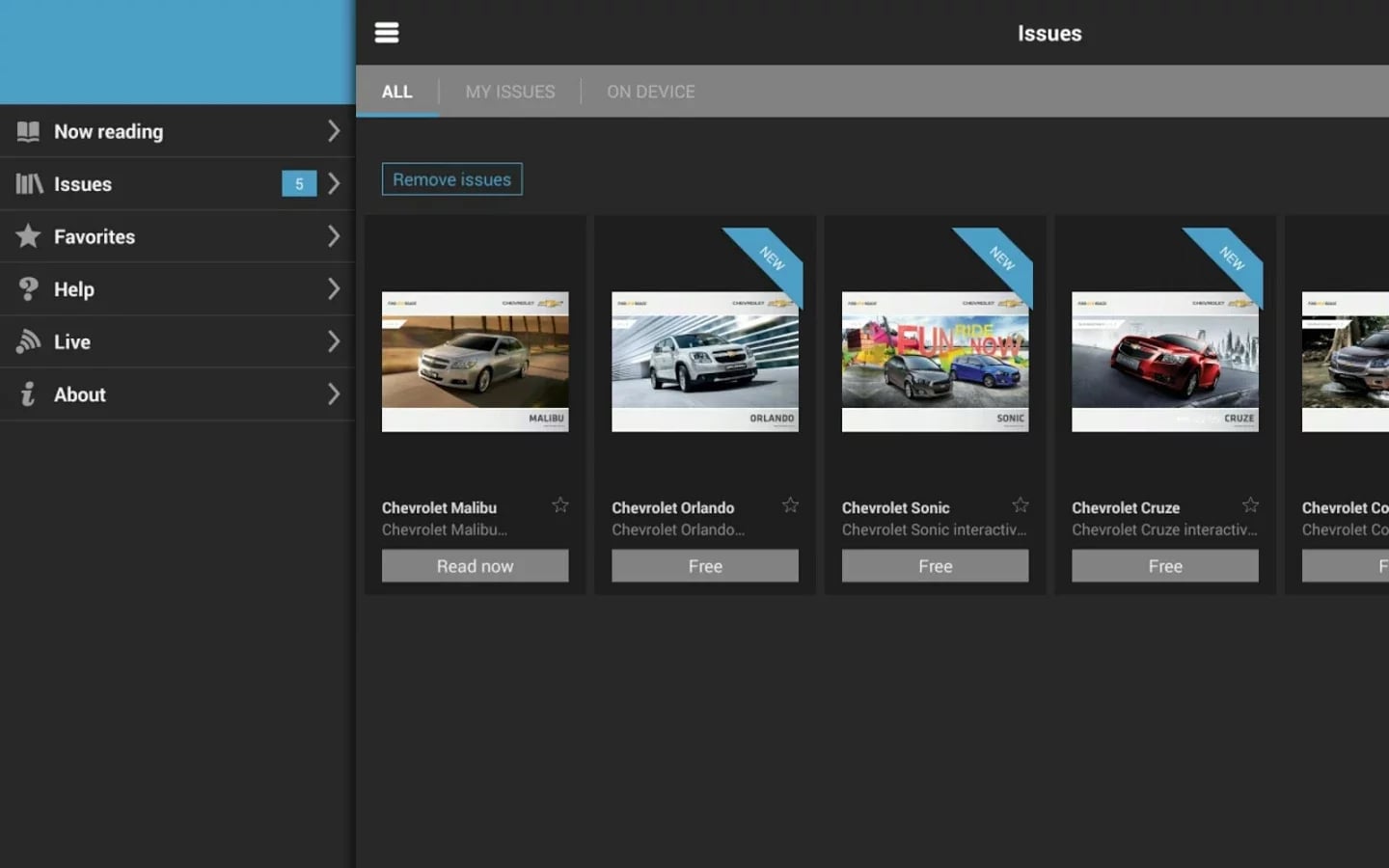Open Now reading menu item

(177, 131)
